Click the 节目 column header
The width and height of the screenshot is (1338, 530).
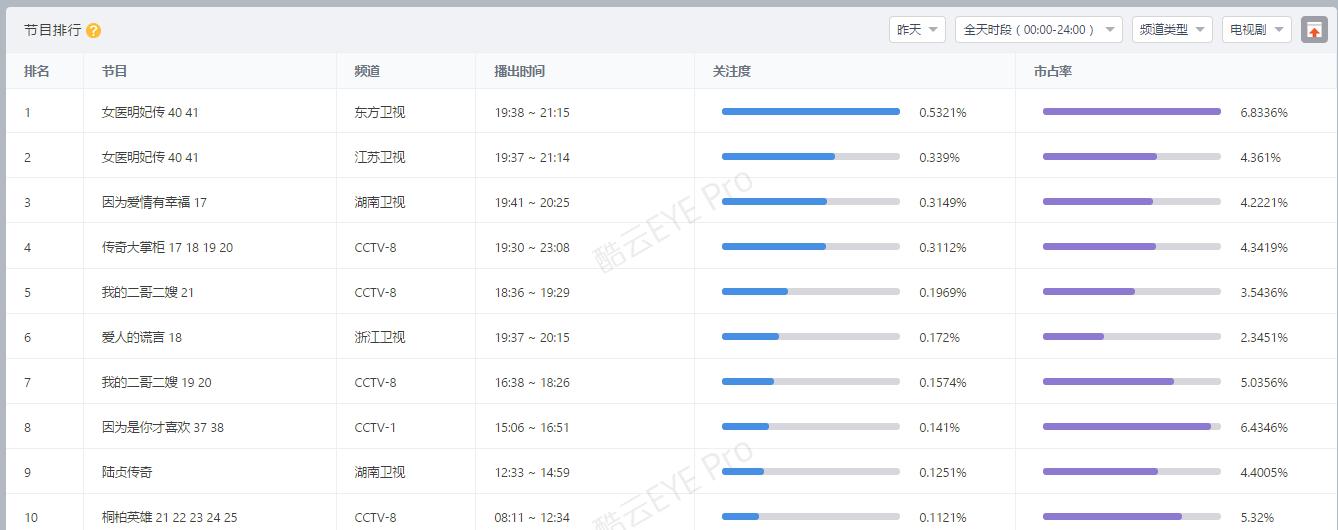[x=114, y=71]
